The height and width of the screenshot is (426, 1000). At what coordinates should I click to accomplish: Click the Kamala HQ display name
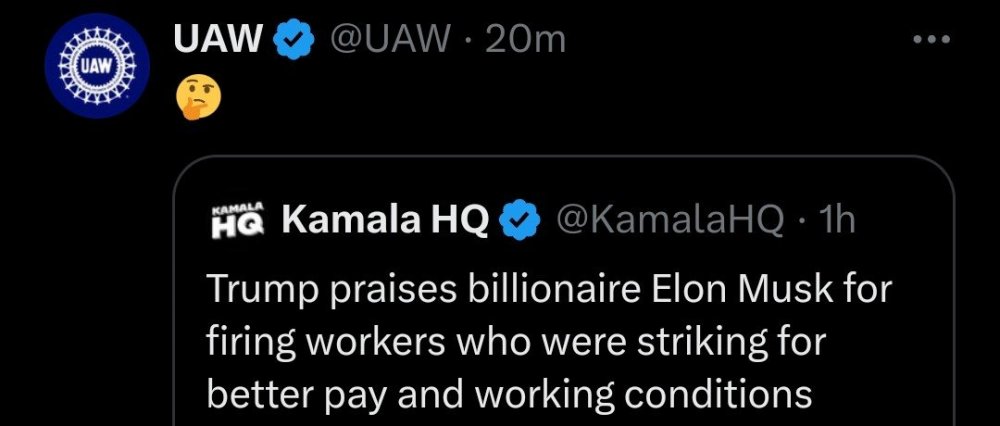[385, 221]
